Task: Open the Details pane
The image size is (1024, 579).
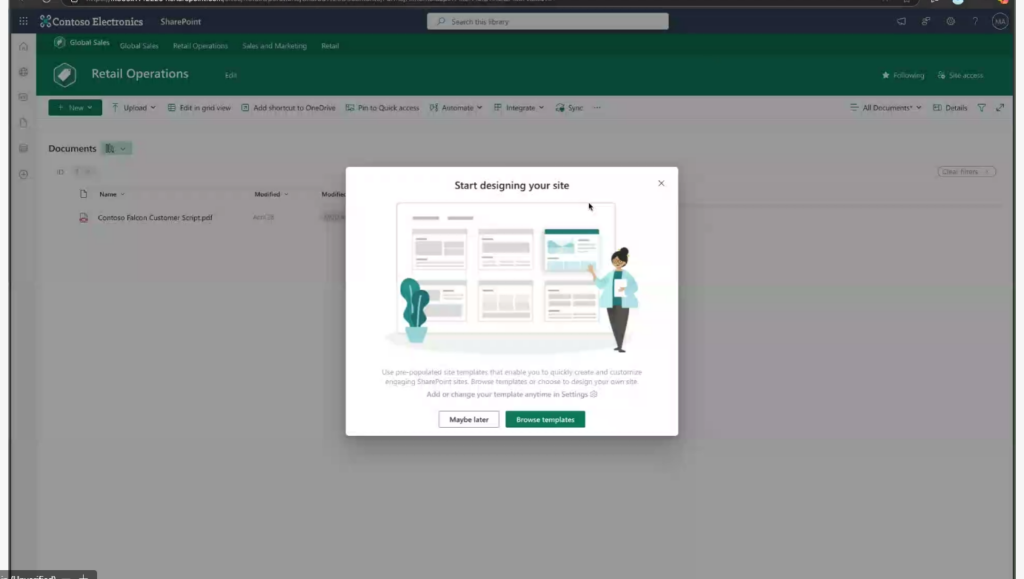Action: tap(950, 108)
